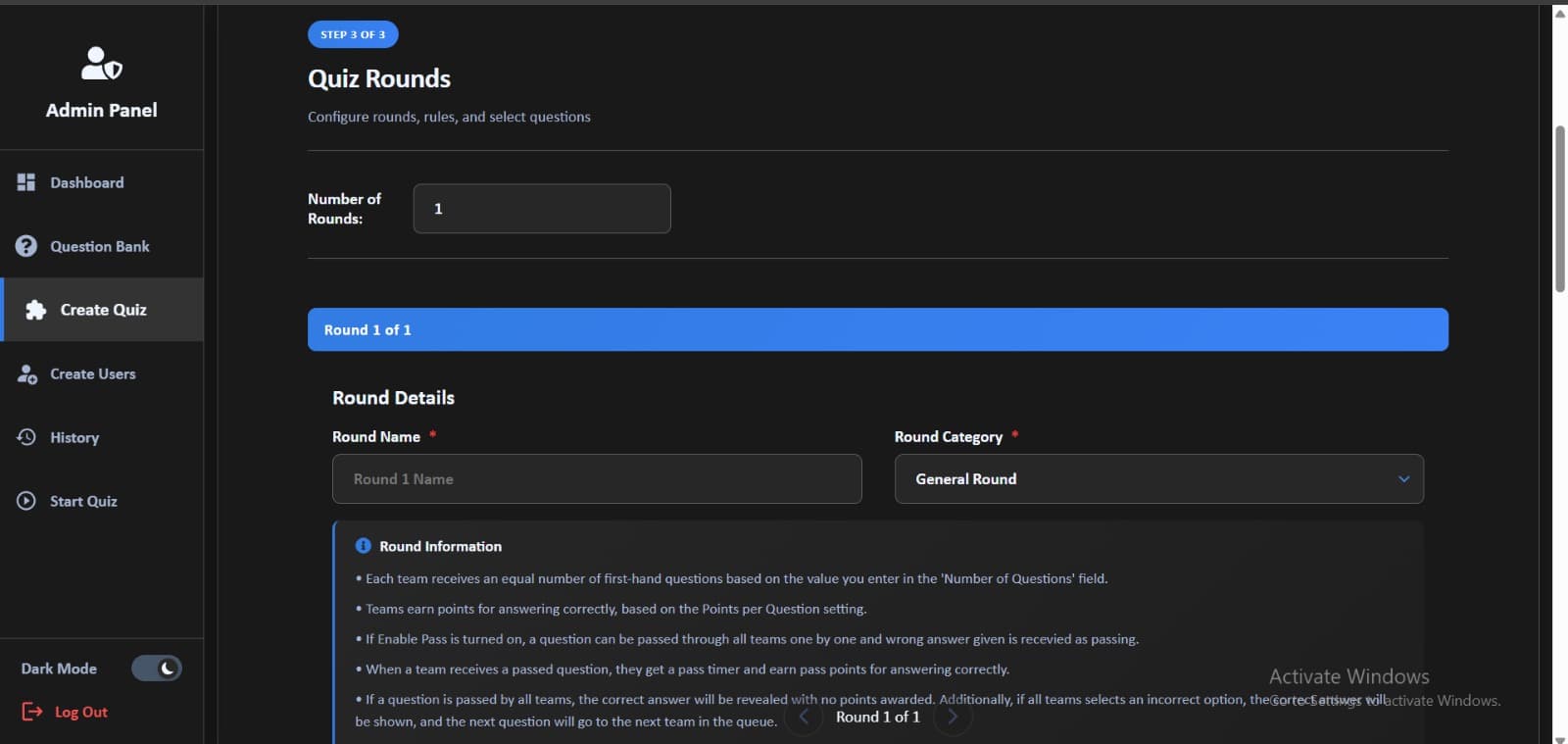Image resolution: width=1568 pixels, height=744 pixels.
Task: Navigate to History in the sidebar
Action: click(x=74, y=437)
